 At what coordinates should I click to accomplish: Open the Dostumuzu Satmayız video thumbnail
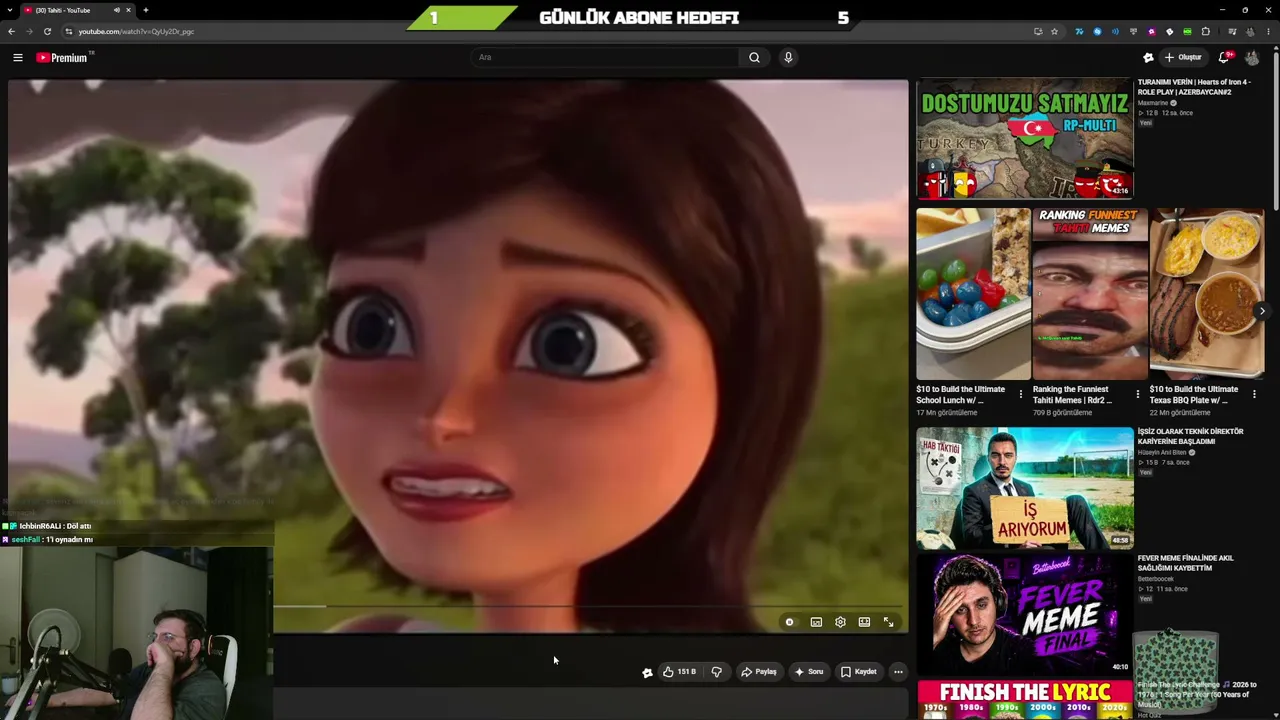click(x=1025, y=139)
